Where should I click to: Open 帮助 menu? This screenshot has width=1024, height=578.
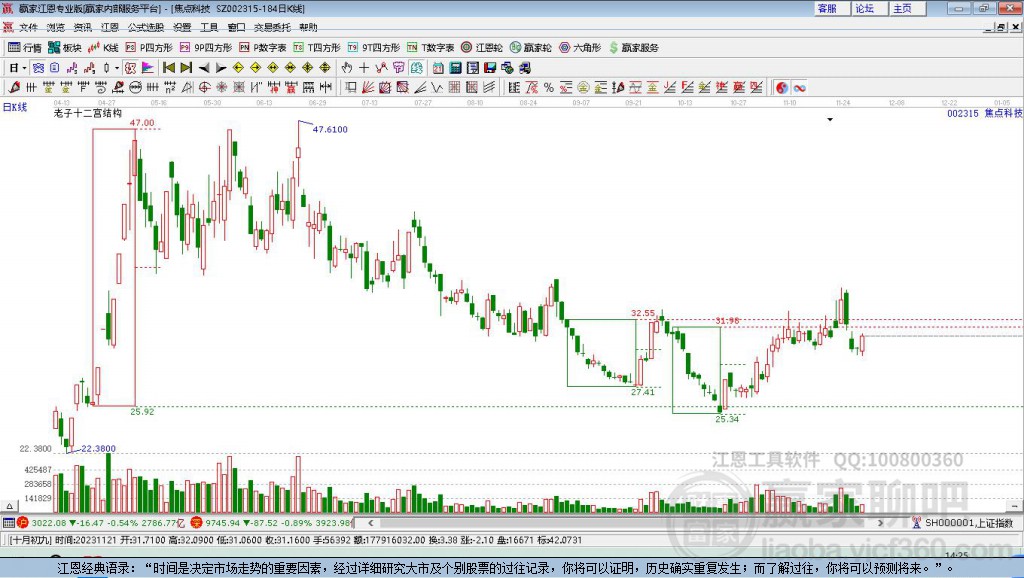pyautogui.click(x=308, y=27)
